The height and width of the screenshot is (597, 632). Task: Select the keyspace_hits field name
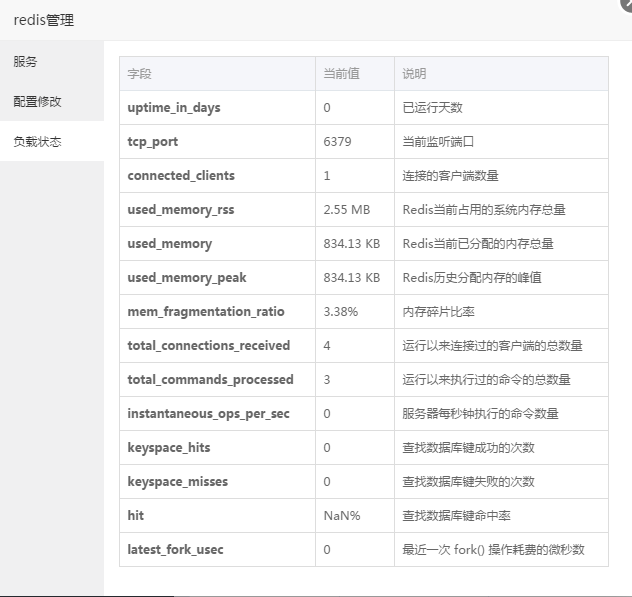169,447
